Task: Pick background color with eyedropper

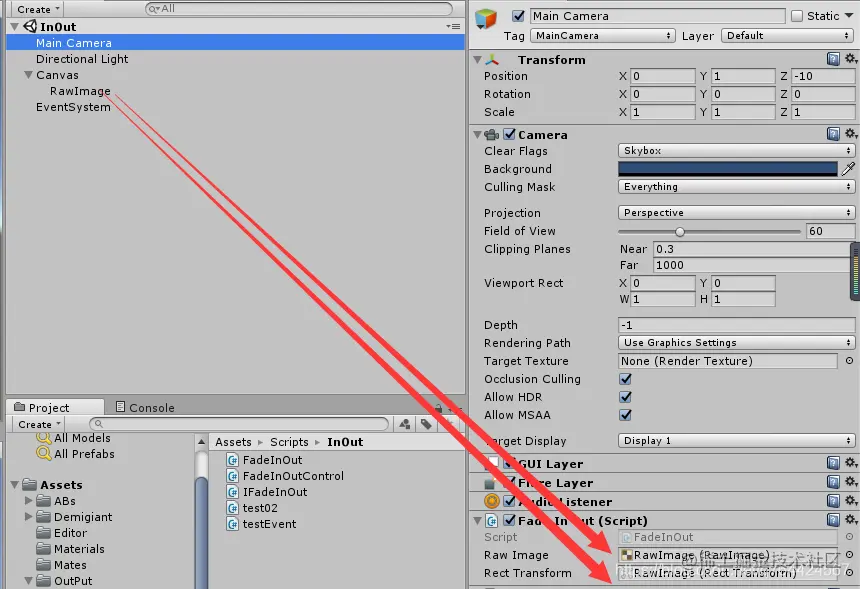Action: coord(848,169)
